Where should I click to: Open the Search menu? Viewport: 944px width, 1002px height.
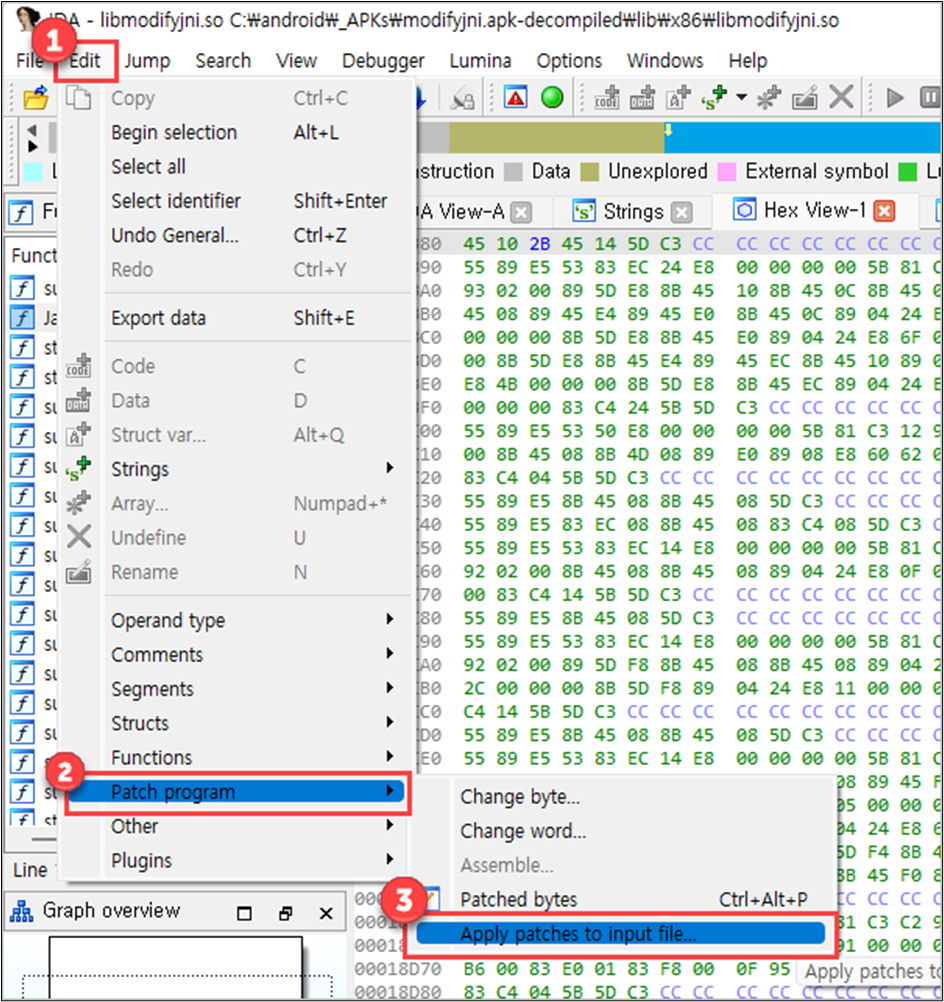tap(223, 61)
